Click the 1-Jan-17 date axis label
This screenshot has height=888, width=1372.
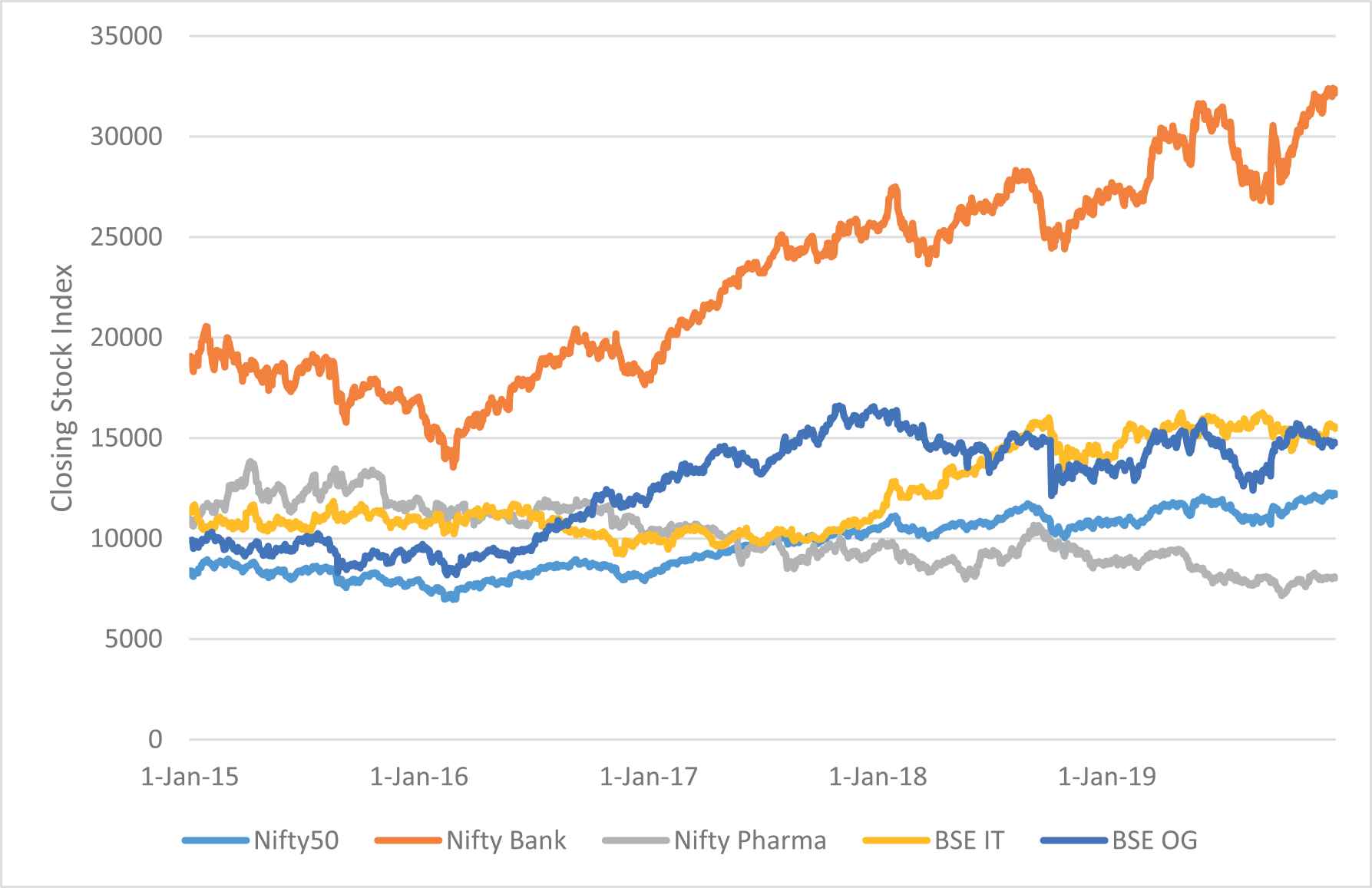point(649,777)
